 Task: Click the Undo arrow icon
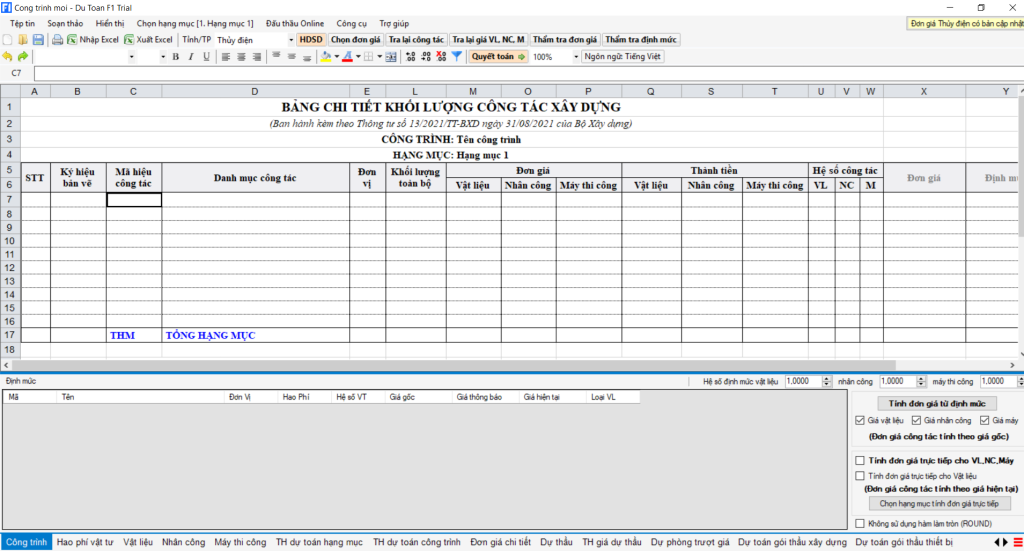point(8,57)
